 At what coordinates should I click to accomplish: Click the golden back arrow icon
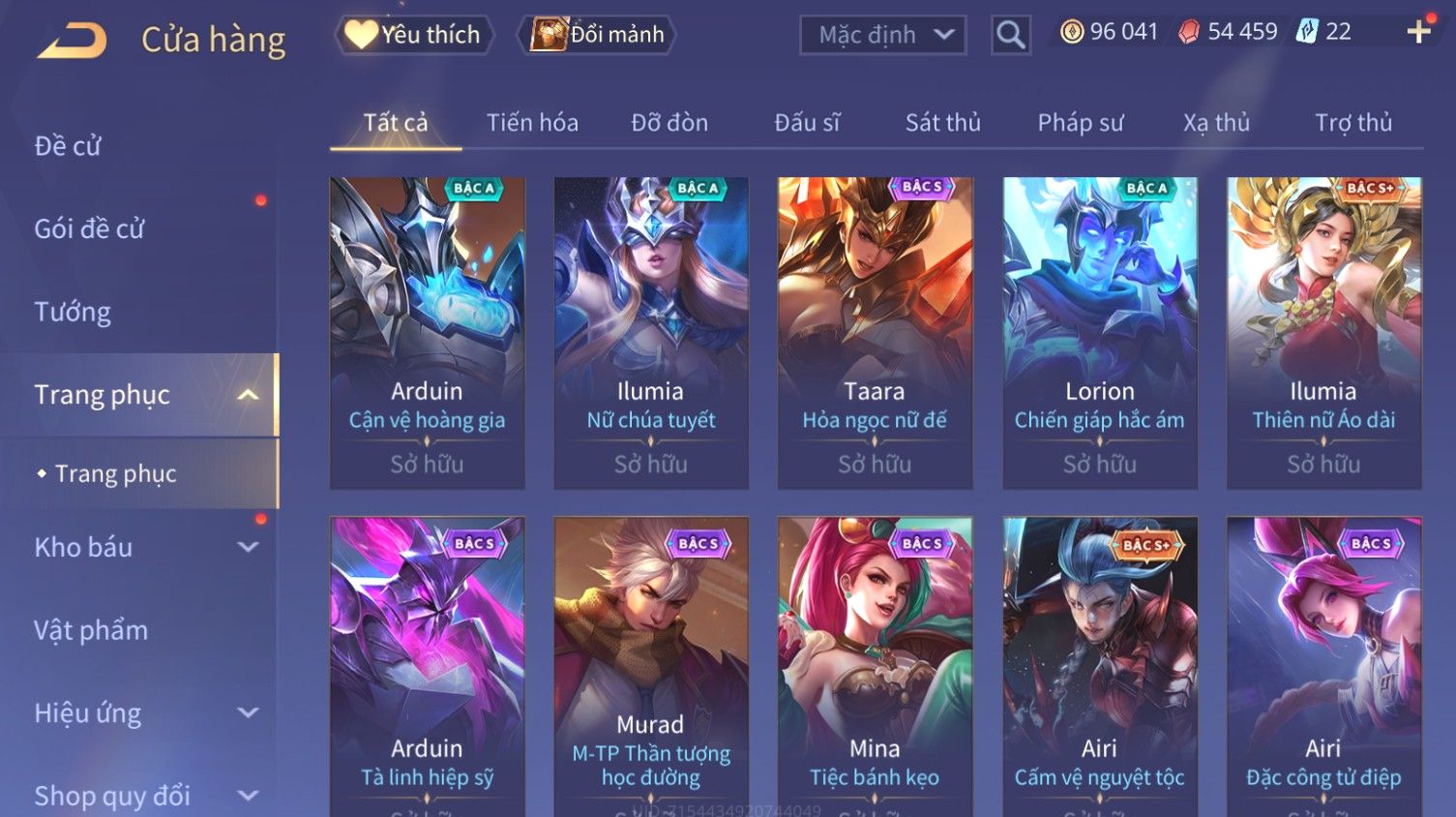tap(72, 41)
